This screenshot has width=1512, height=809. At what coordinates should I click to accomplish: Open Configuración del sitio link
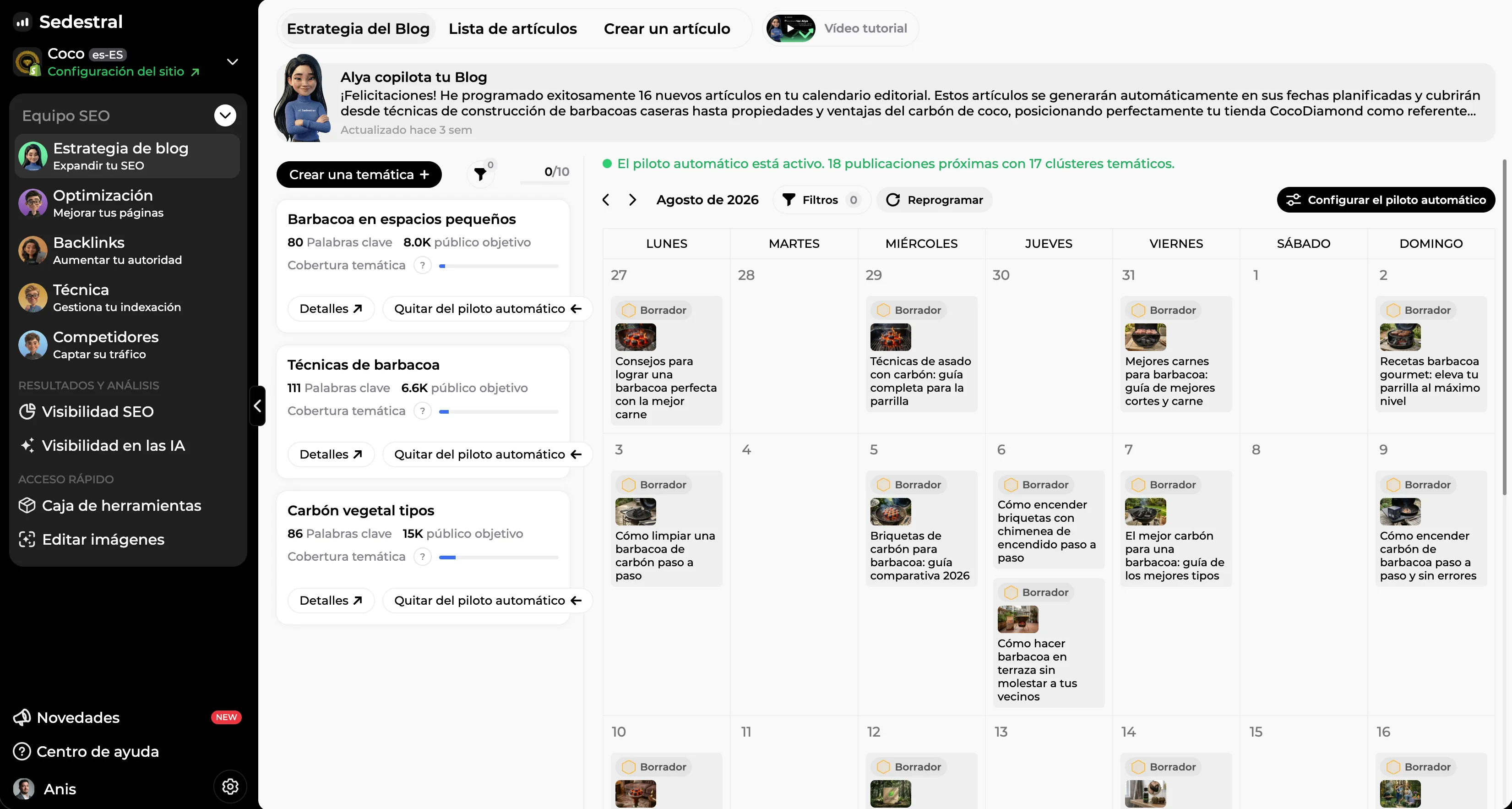point(124,71)
